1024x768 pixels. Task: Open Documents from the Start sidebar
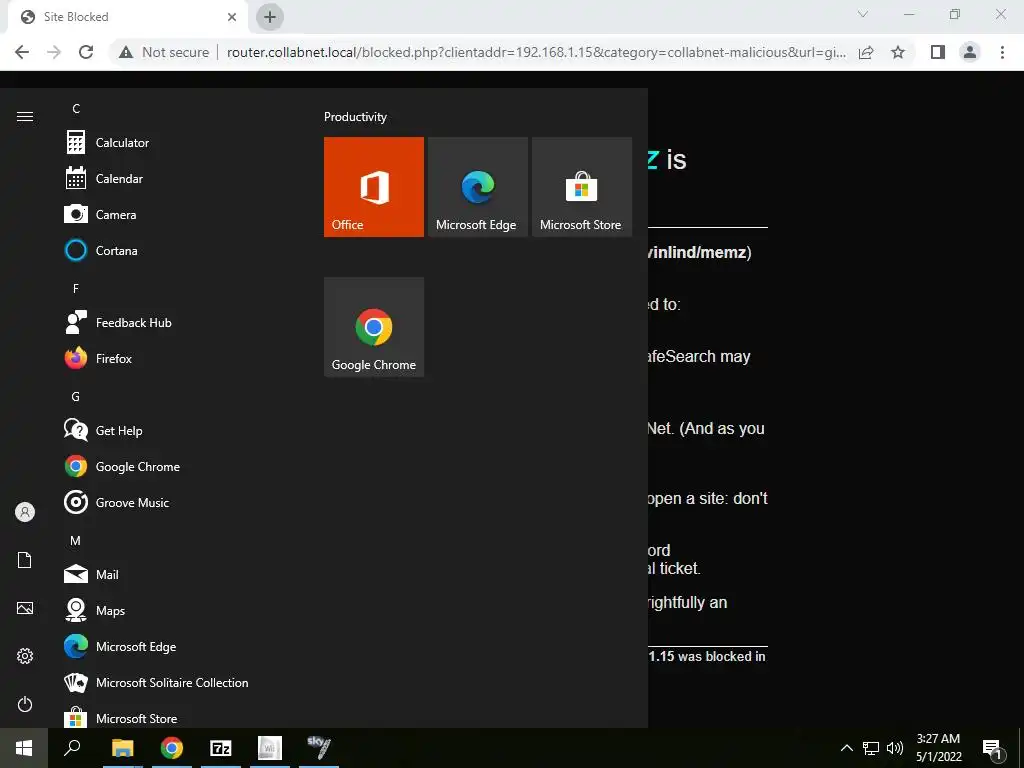(25, 560)
